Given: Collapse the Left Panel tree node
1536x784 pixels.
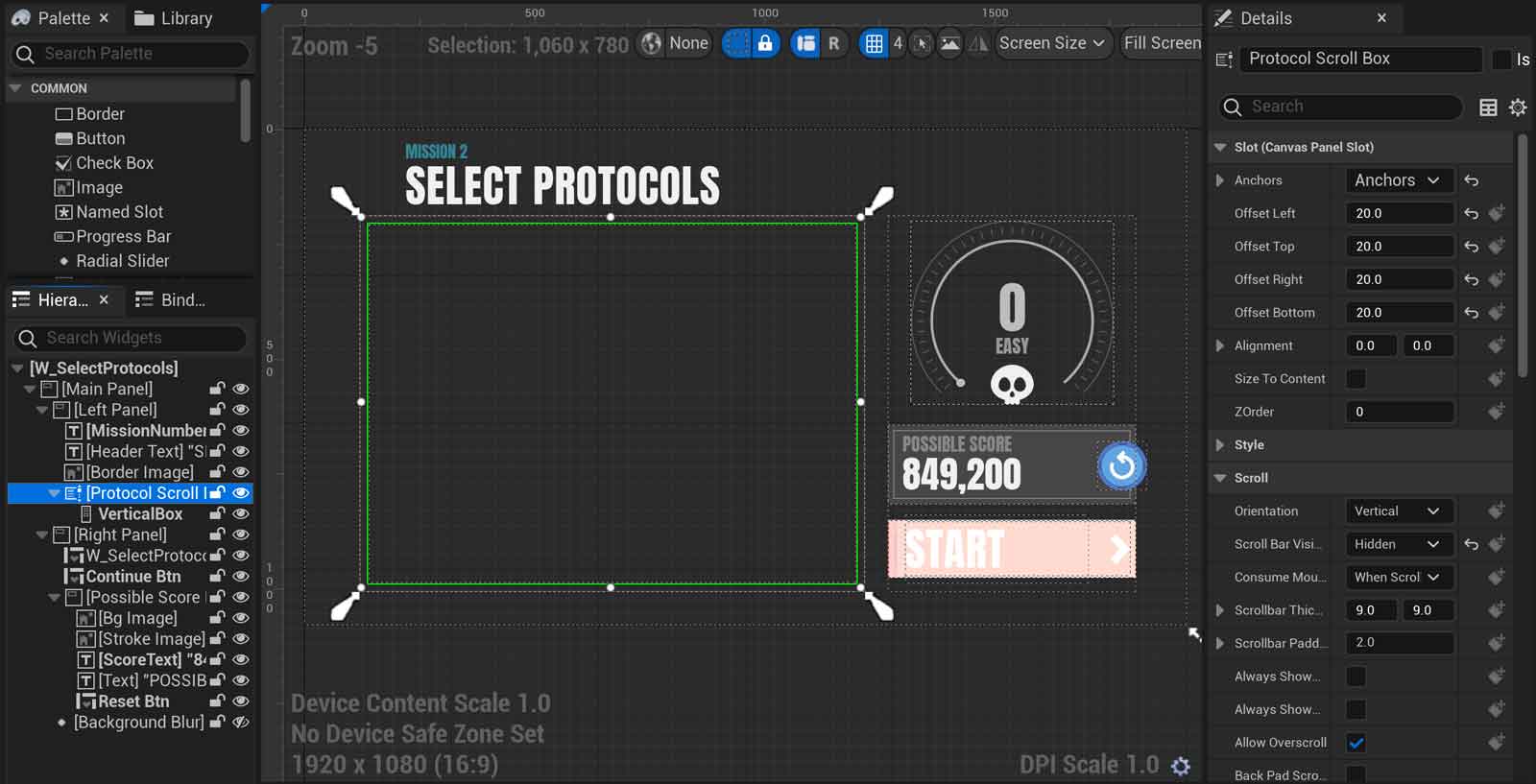Looking at the screenshot, I should 42,410.
